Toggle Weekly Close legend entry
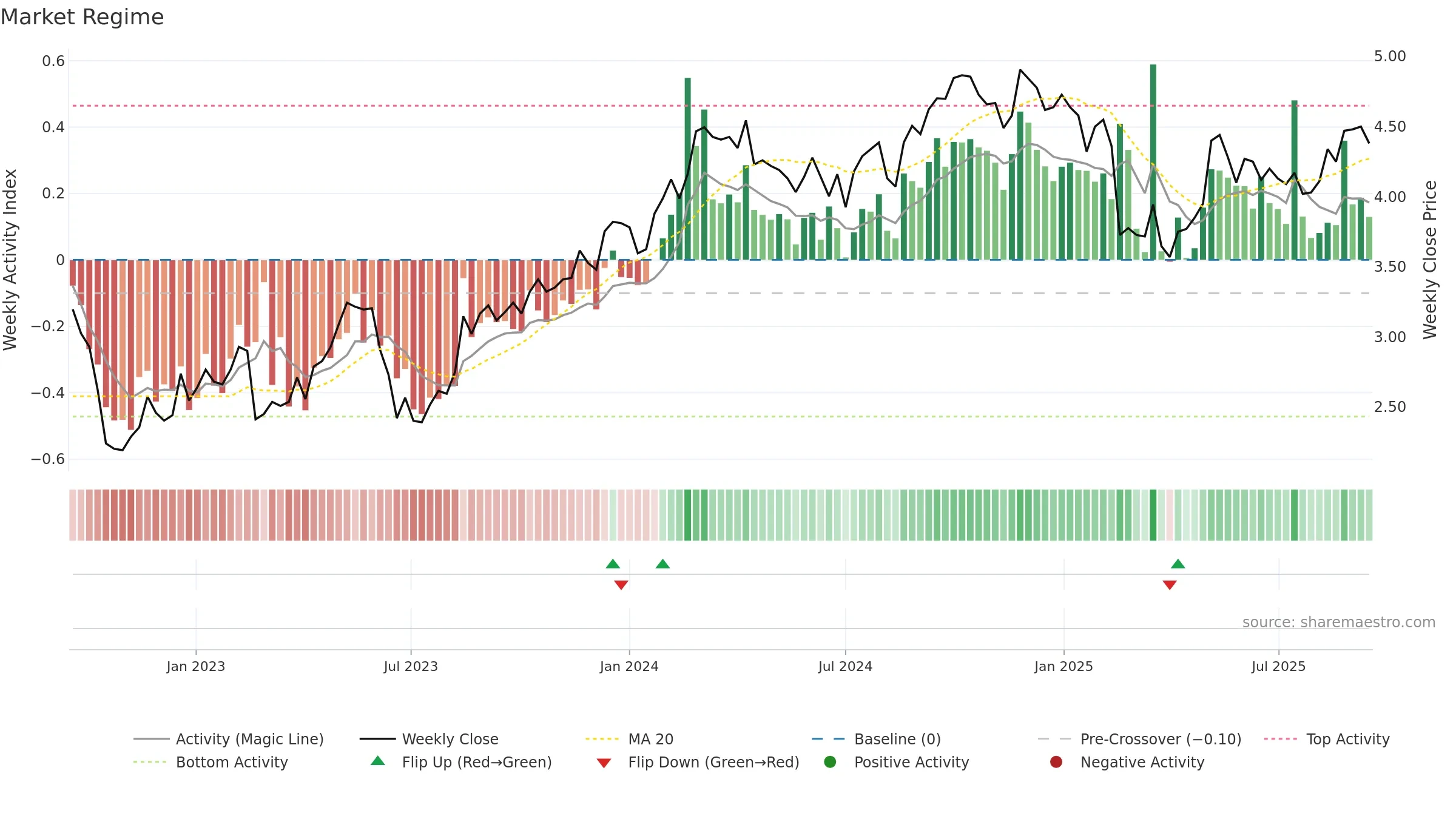The height and width of the screenshot is (819, 1456). [429, 739]
